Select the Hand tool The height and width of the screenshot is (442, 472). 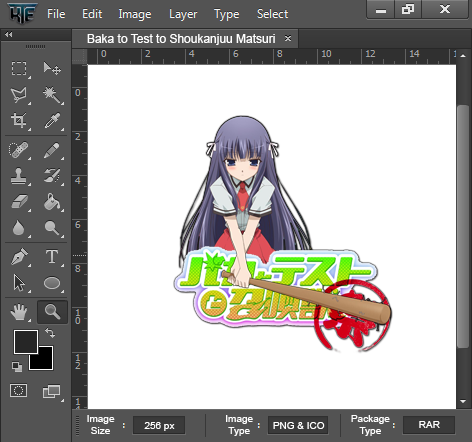19,312
